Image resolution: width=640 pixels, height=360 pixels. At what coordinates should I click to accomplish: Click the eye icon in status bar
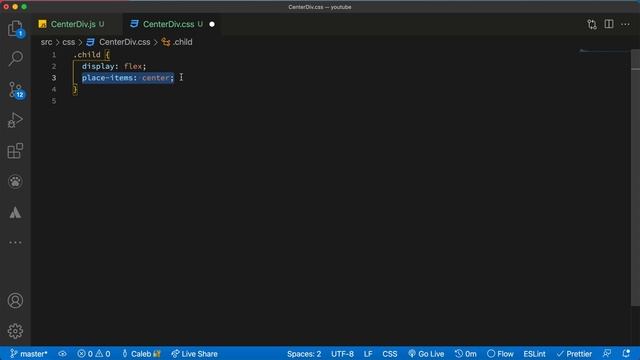pyautogui.click(x=62, y=354)
